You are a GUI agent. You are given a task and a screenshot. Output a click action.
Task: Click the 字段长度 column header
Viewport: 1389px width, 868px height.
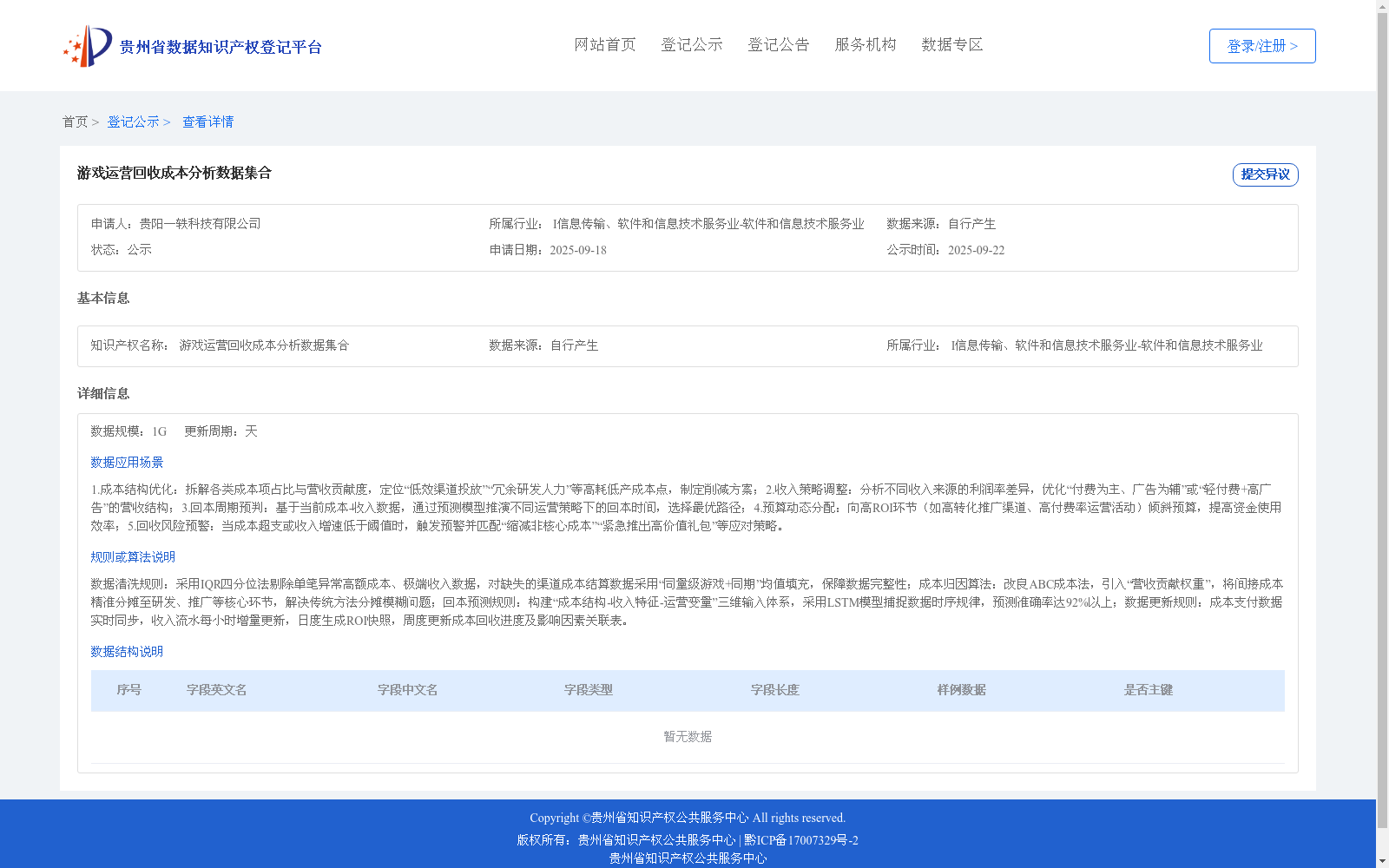774,690
